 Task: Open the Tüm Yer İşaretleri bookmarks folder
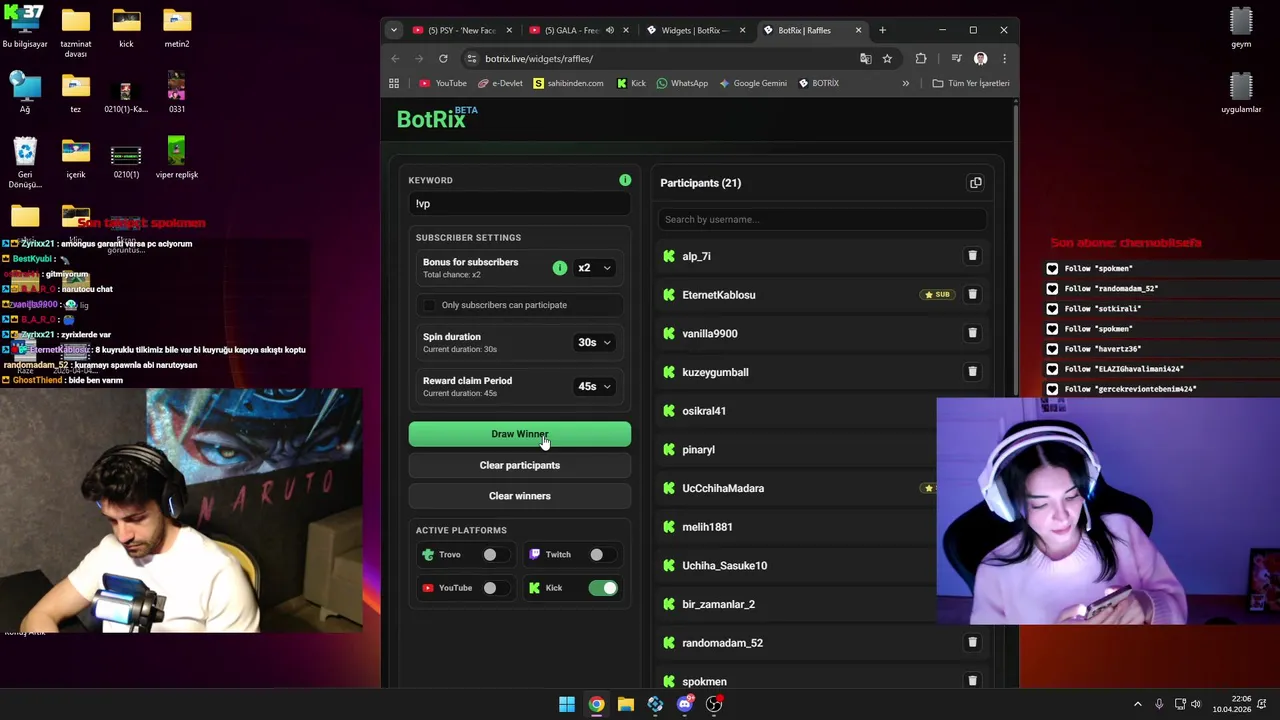pyautogui.click(x=971, y=83)
